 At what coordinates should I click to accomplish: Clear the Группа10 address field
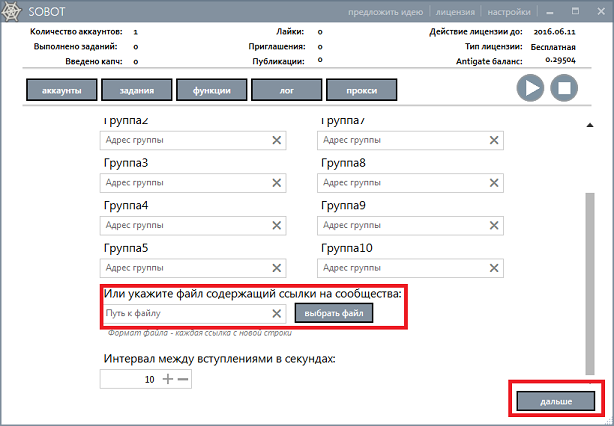493,269
